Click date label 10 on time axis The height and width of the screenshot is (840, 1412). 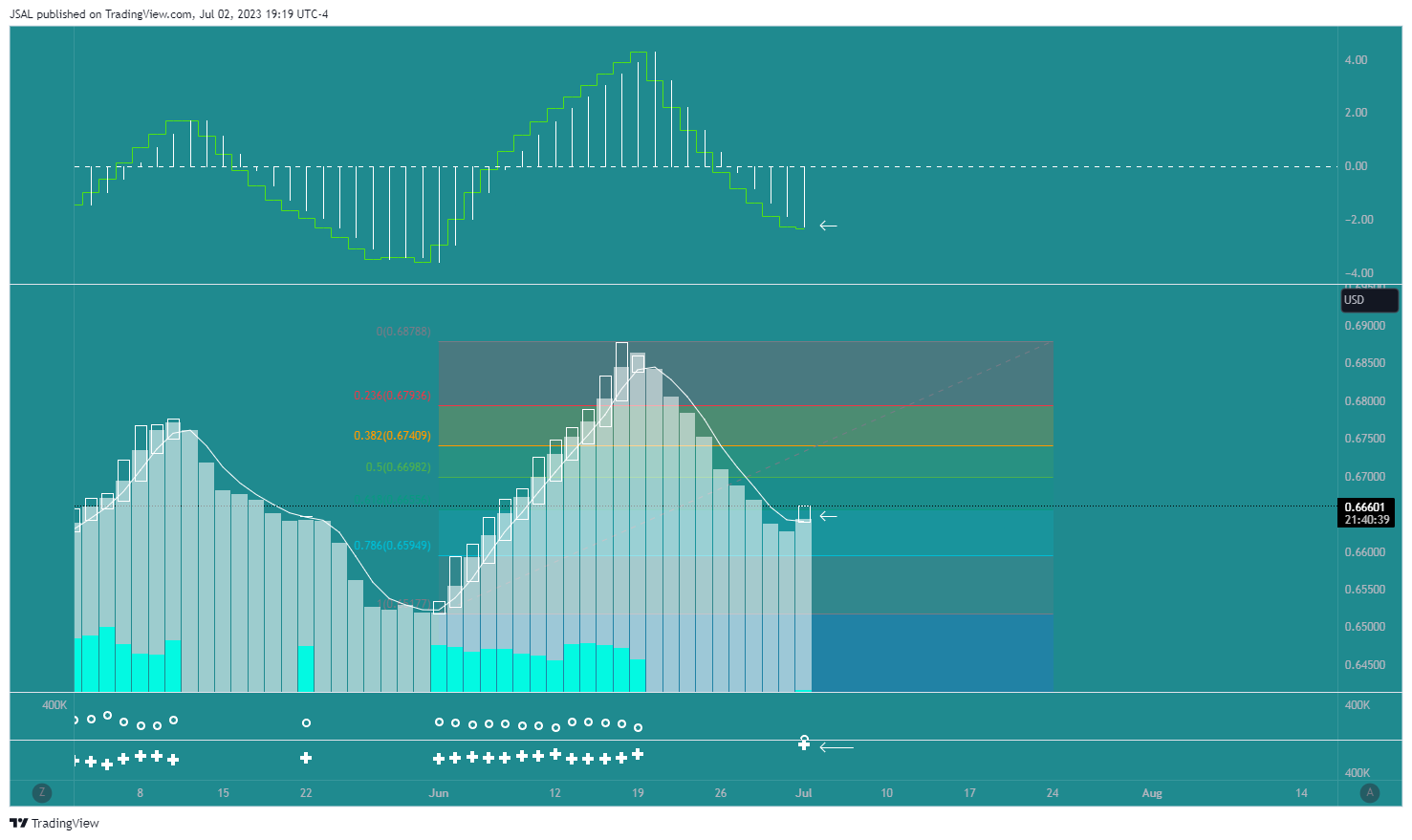[x=886, y=793]
